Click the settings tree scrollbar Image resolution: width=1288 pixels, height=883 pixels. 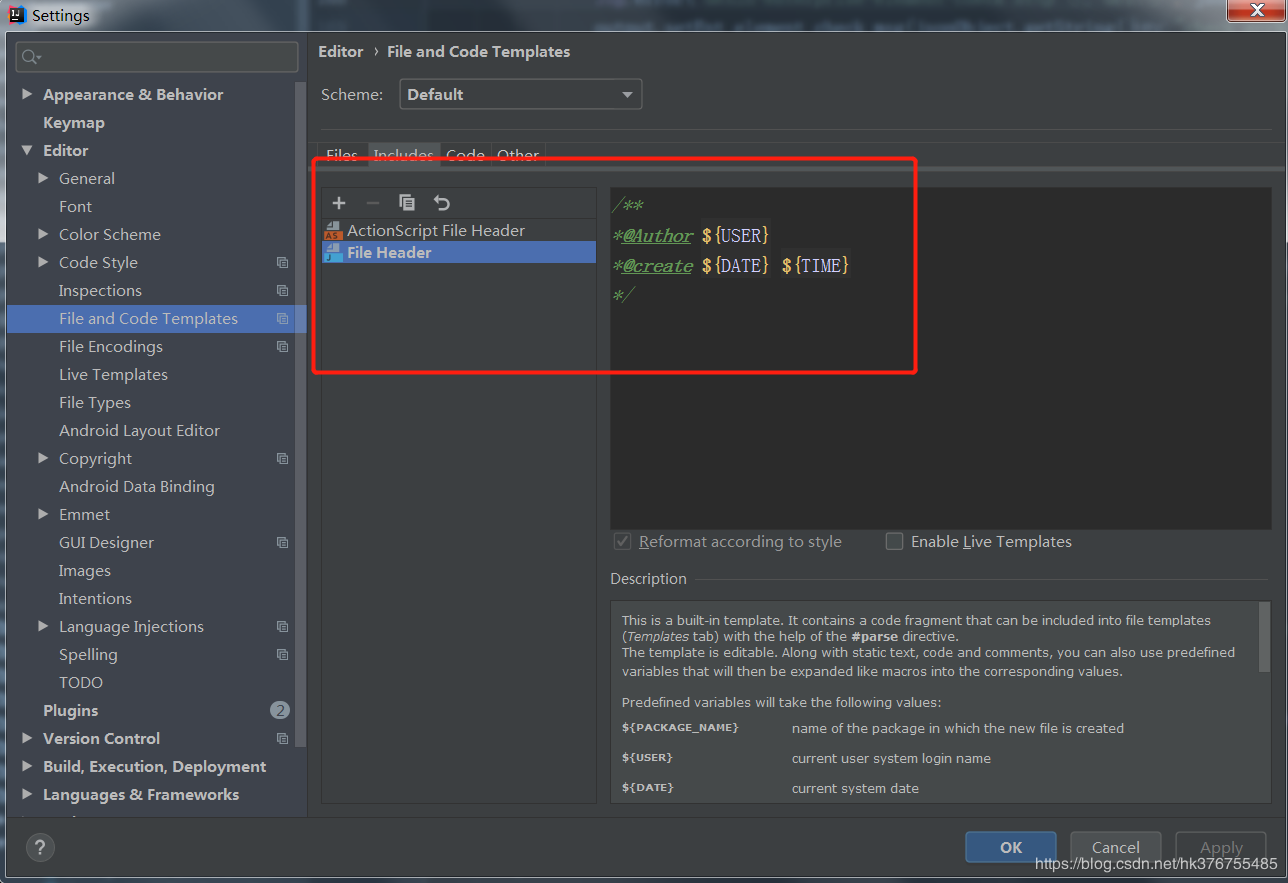click(301, 413)
